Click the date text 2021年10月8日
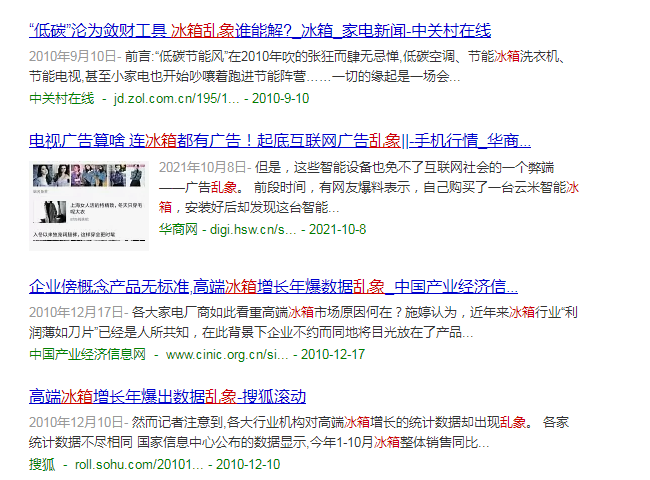 [203, 167]
